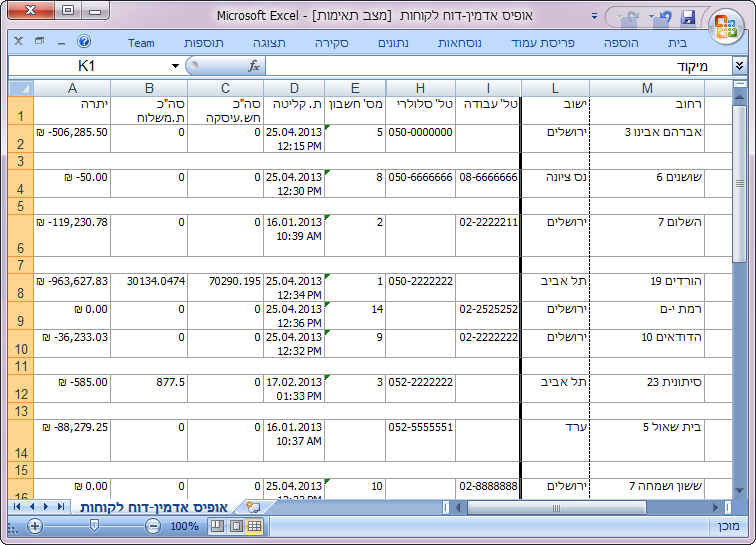Screen dimensions: 756x545
Task: Open Customize Quick Access Toolbar dropdown
Action: coord(595,19)
